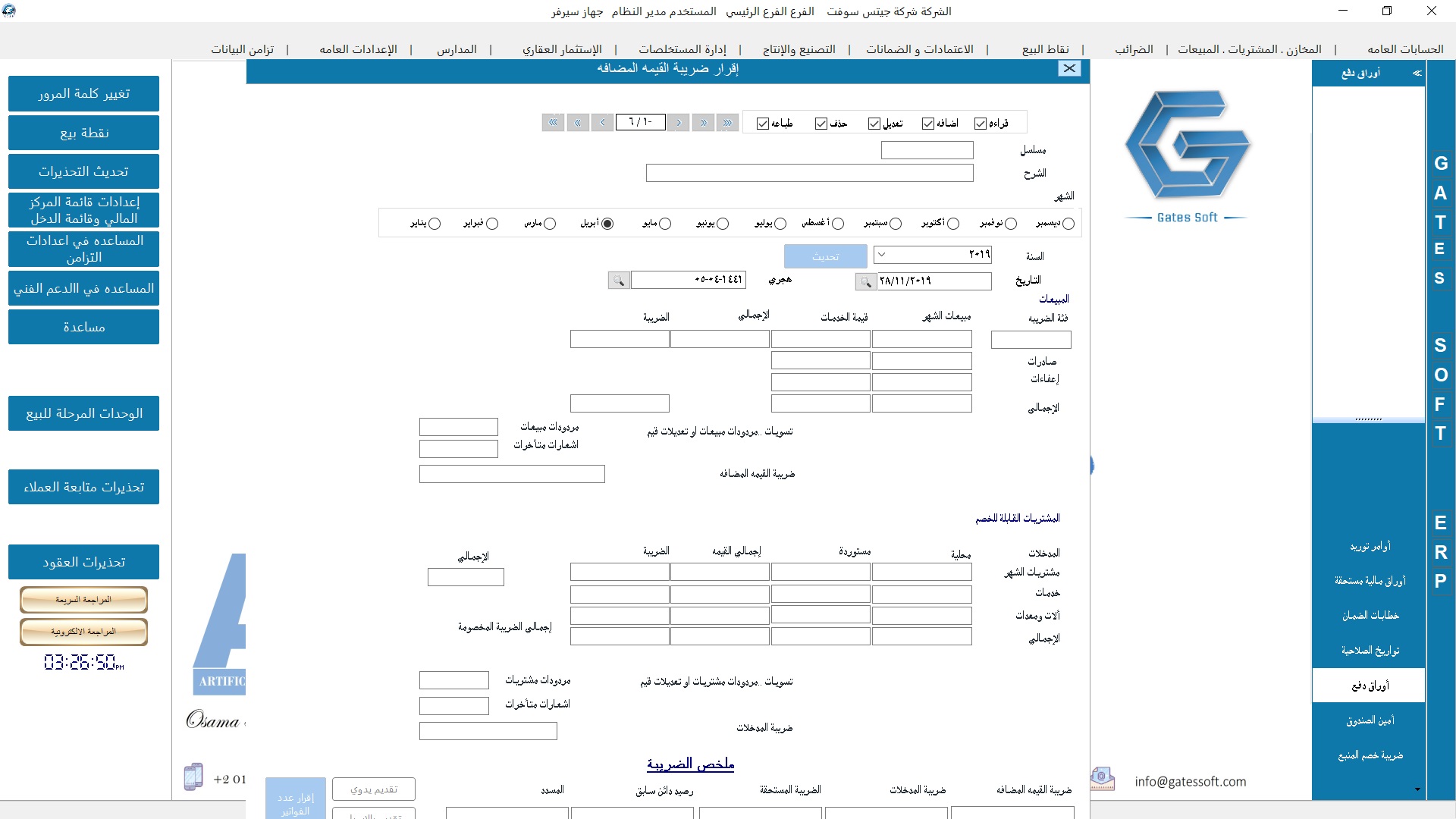Click the تقديم يدوي button

pos(374,789)
